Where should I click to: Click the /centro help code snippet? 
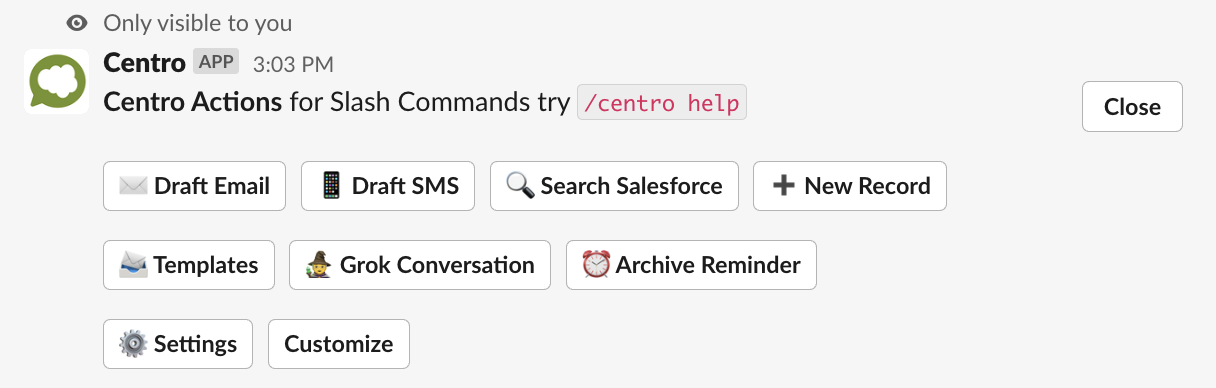click(662, 102)
